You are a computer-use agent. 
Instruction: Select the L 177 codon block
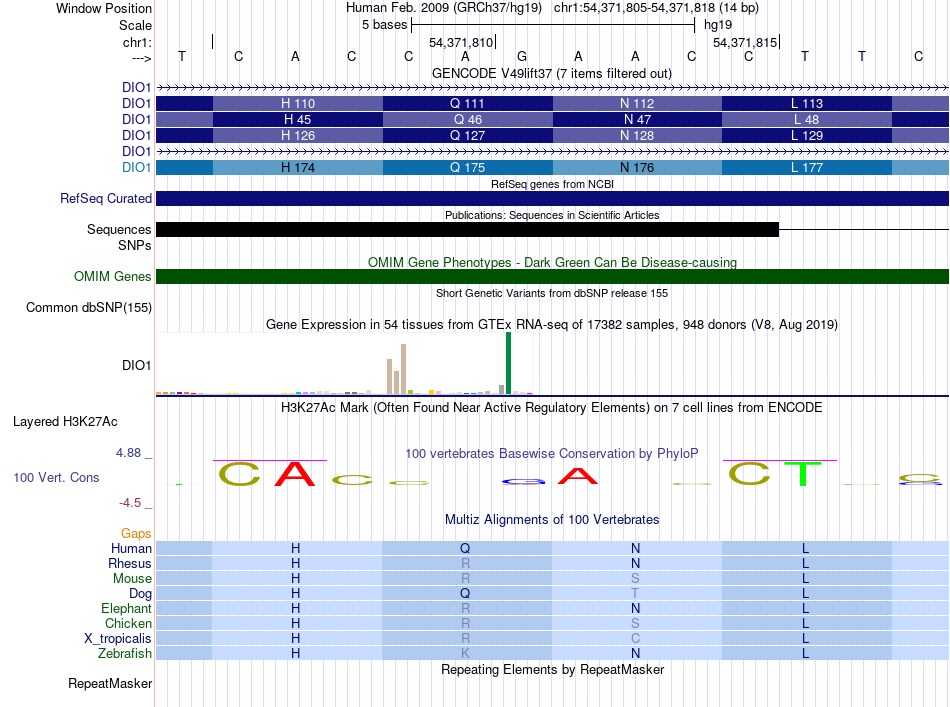coord(807,167)
